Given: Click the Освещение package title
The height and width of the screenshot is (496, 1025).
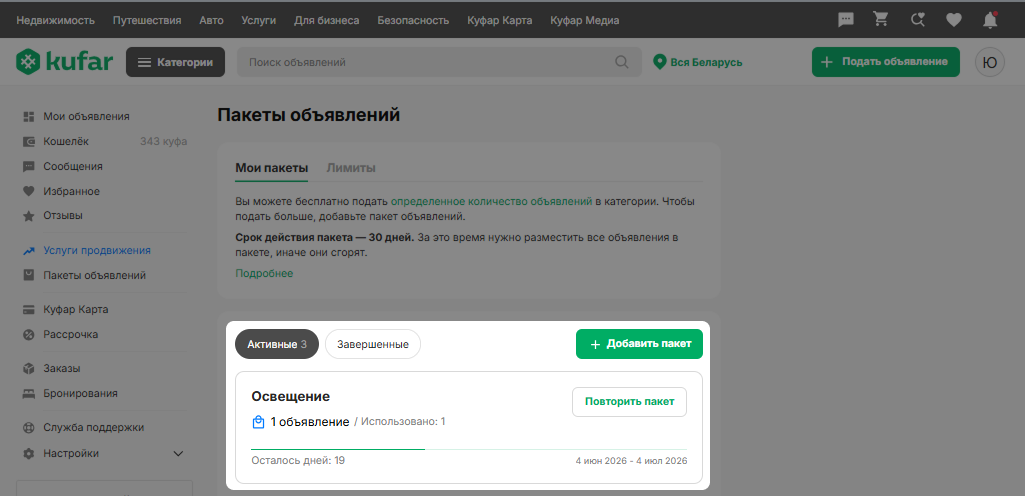Looking at the screenshot, I should (291, 397).
